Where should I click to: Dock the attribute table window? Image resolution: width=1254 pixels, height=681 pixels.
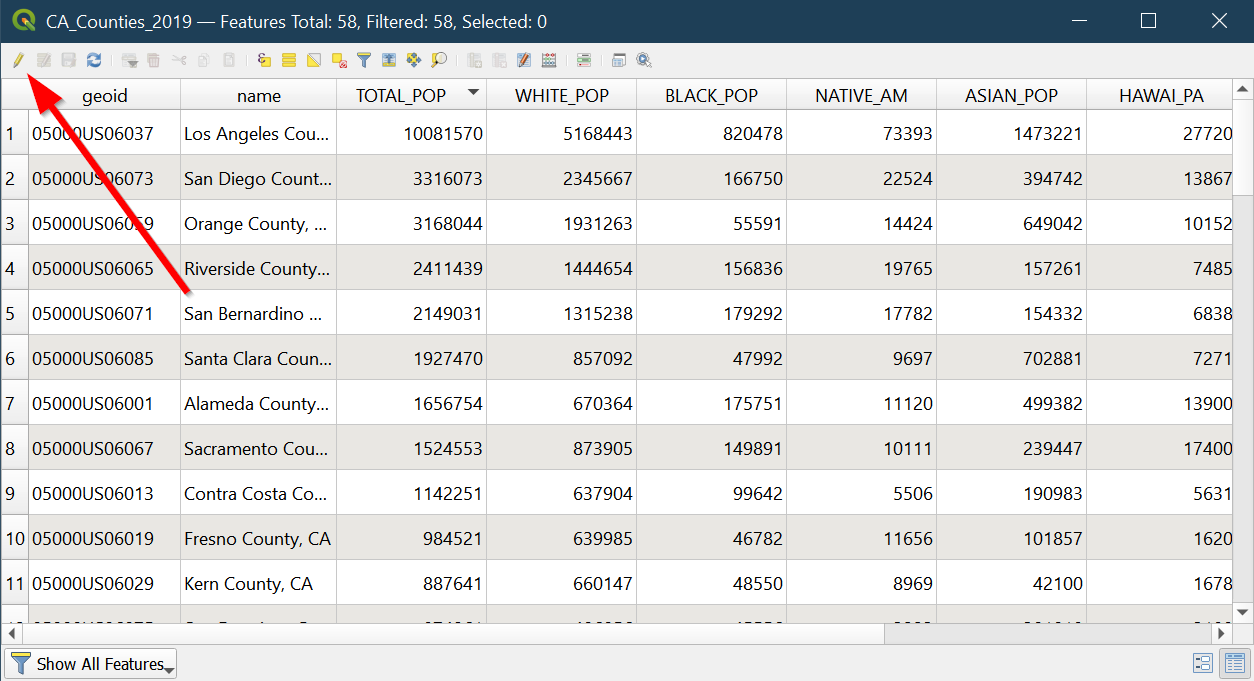[x=619, y=60]
